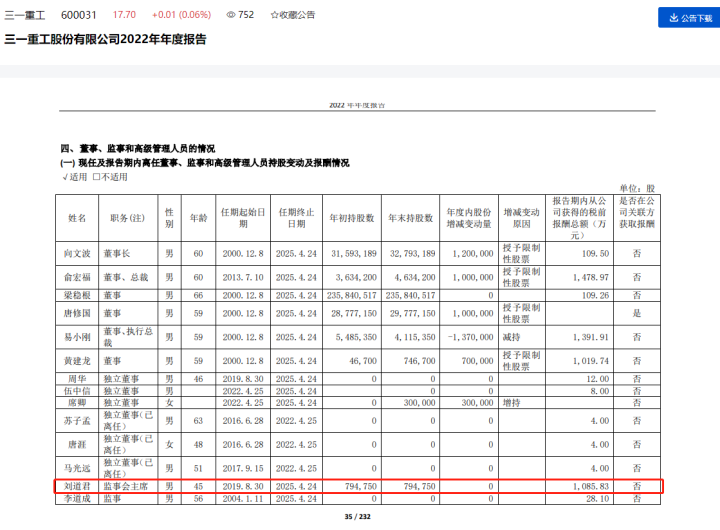Click the name cell 黄建龙
720x530 pixels.
pos(77,361)
